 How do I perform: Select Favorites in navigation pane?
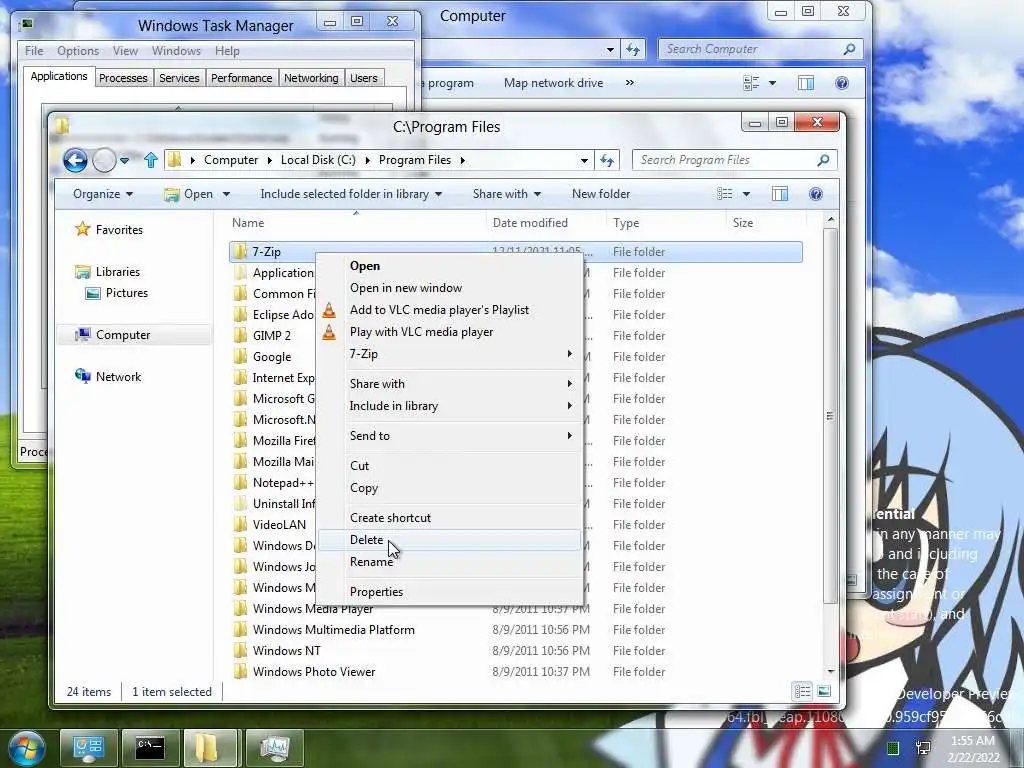click(119, 230)
